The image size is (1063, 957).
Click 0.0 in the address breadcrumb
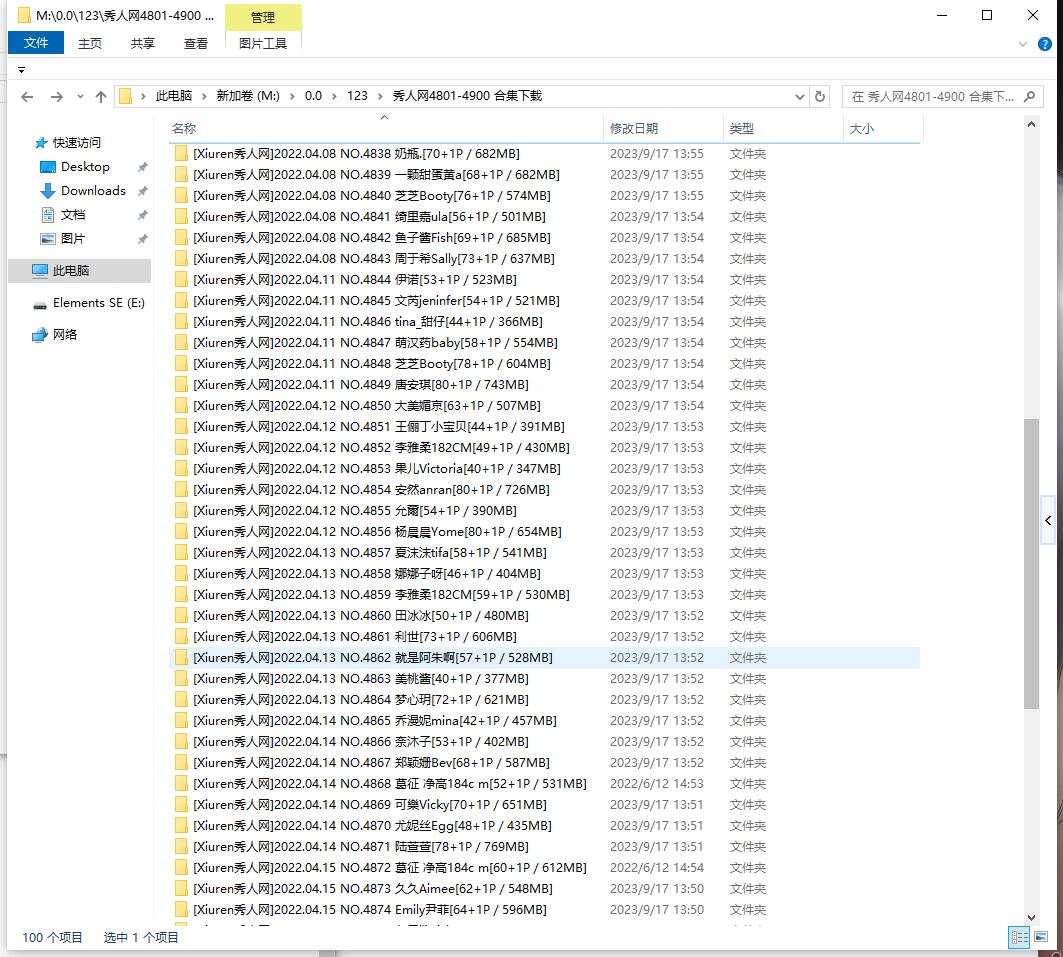pos(313,96)
